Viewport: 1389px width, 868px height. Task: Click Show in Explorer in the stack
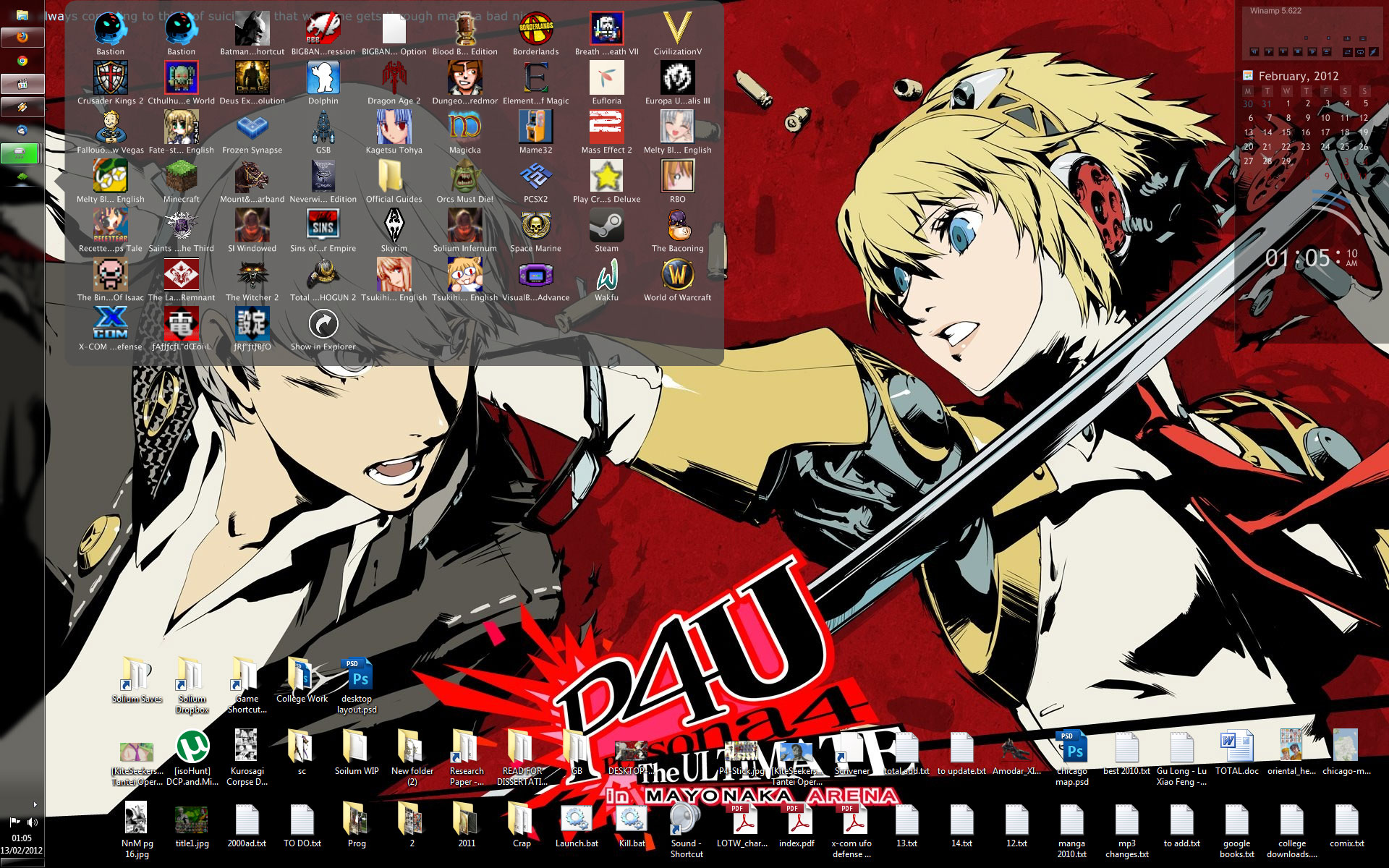[x=323, y=329]
